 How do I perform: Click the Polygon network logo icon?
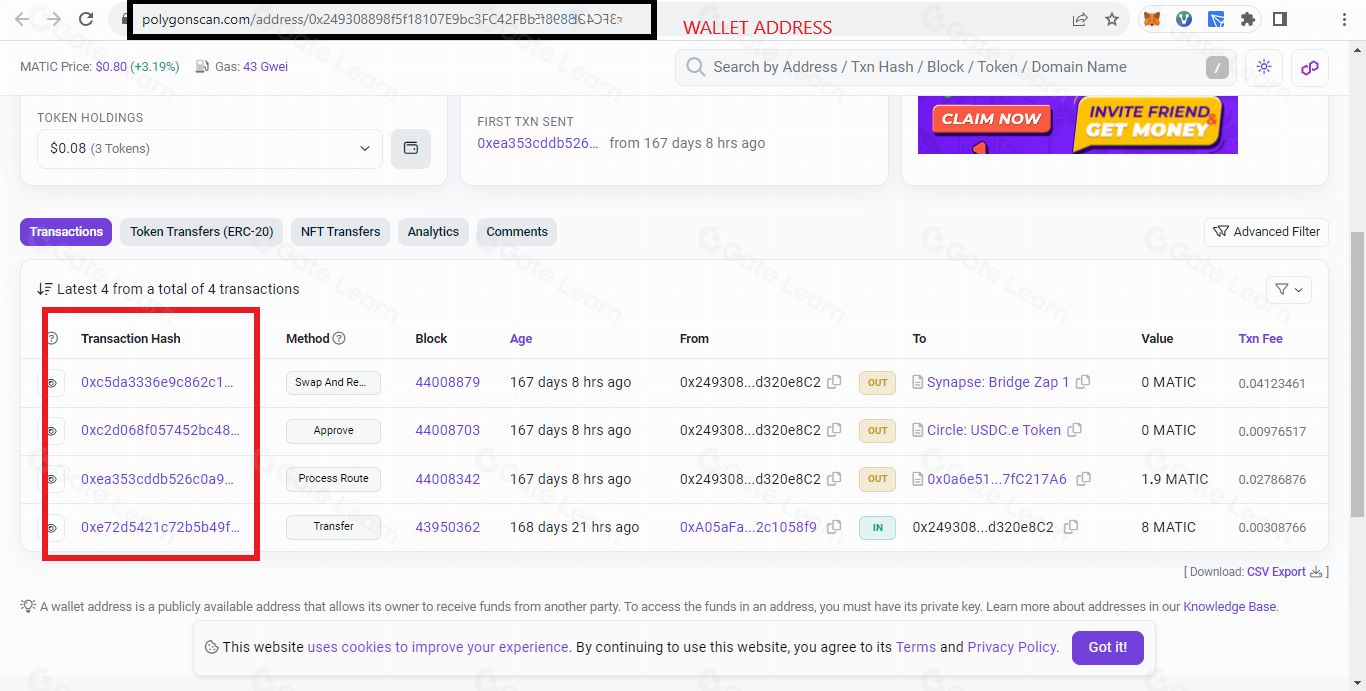[1309, 67]
